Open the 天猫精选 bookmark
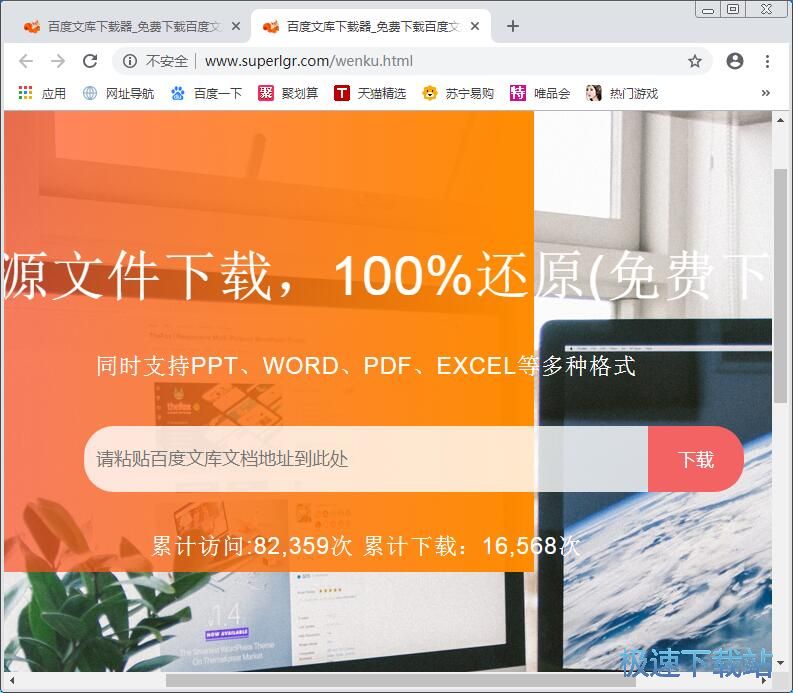 tap(370, 94)
